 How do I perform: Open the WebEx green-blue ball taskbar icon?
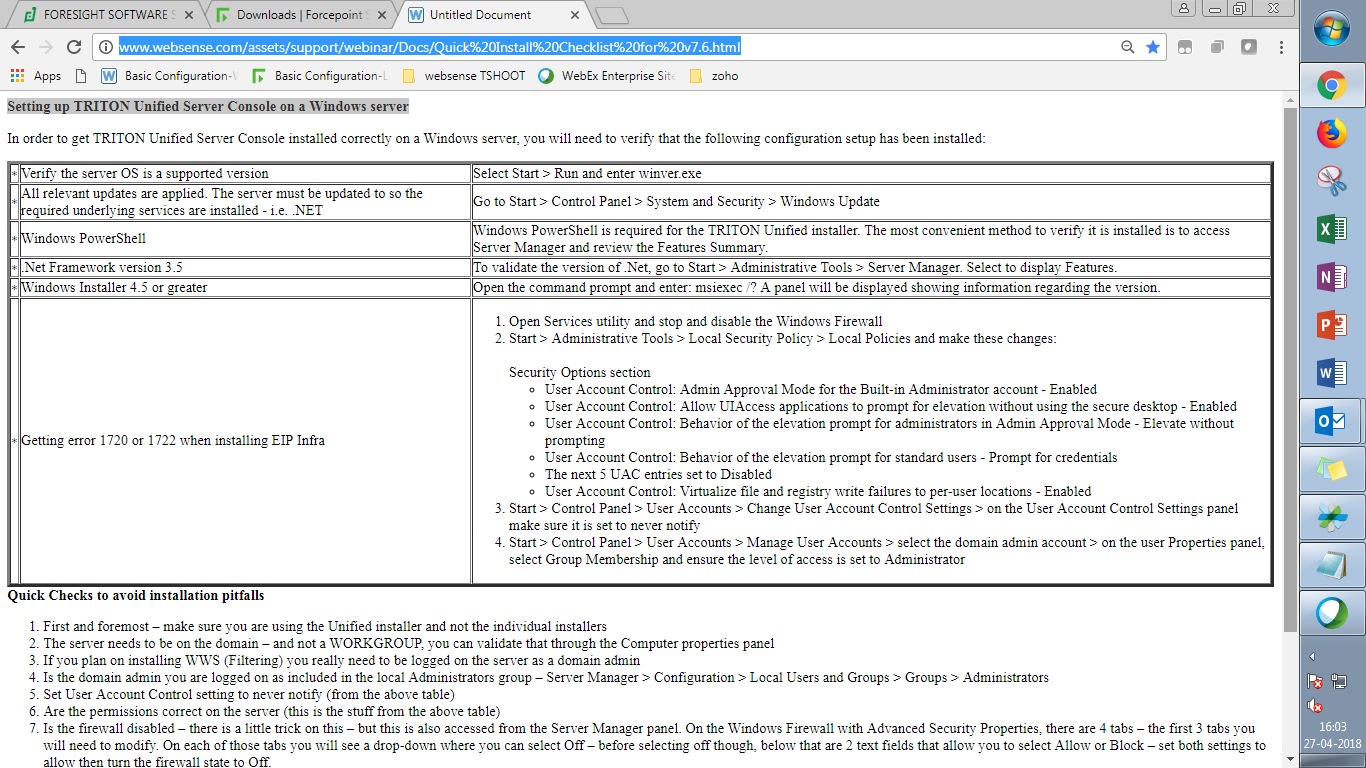point(1332,612)
